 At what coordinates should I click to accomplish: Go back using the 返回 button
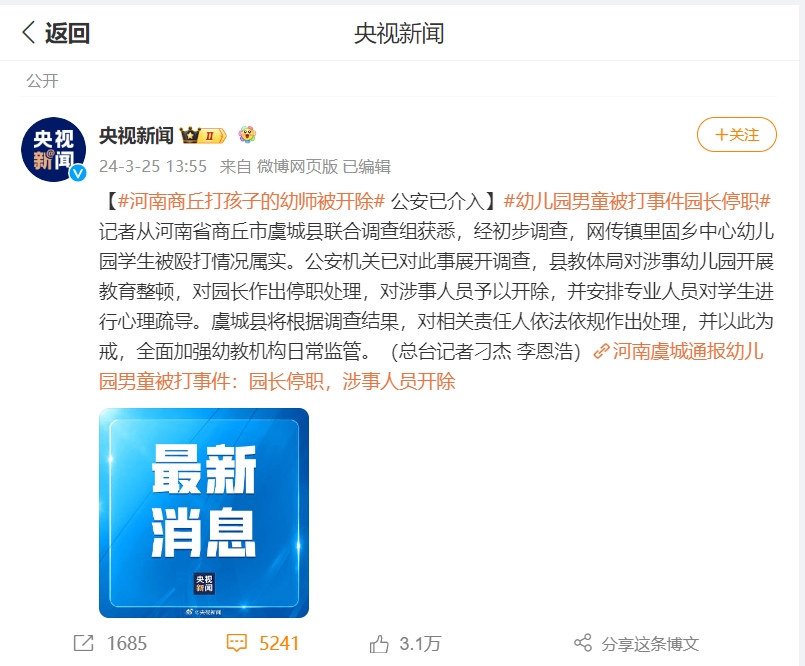[56, 33]
